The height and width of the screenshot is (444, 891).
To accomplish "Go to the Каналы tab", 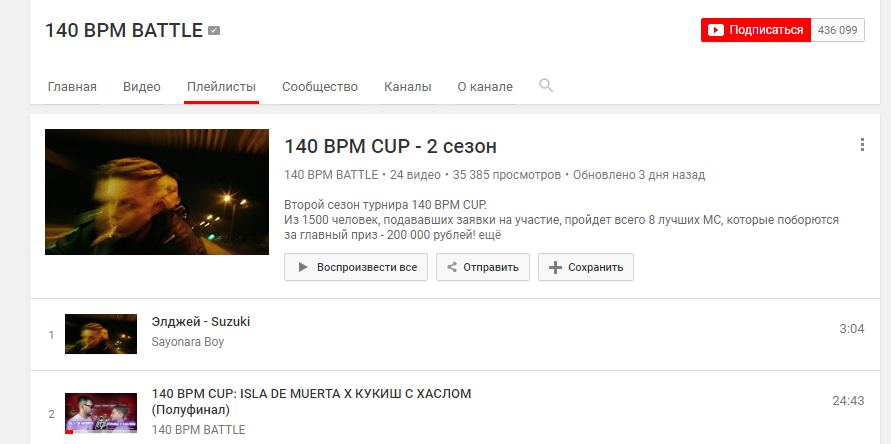I will [407, 87].
